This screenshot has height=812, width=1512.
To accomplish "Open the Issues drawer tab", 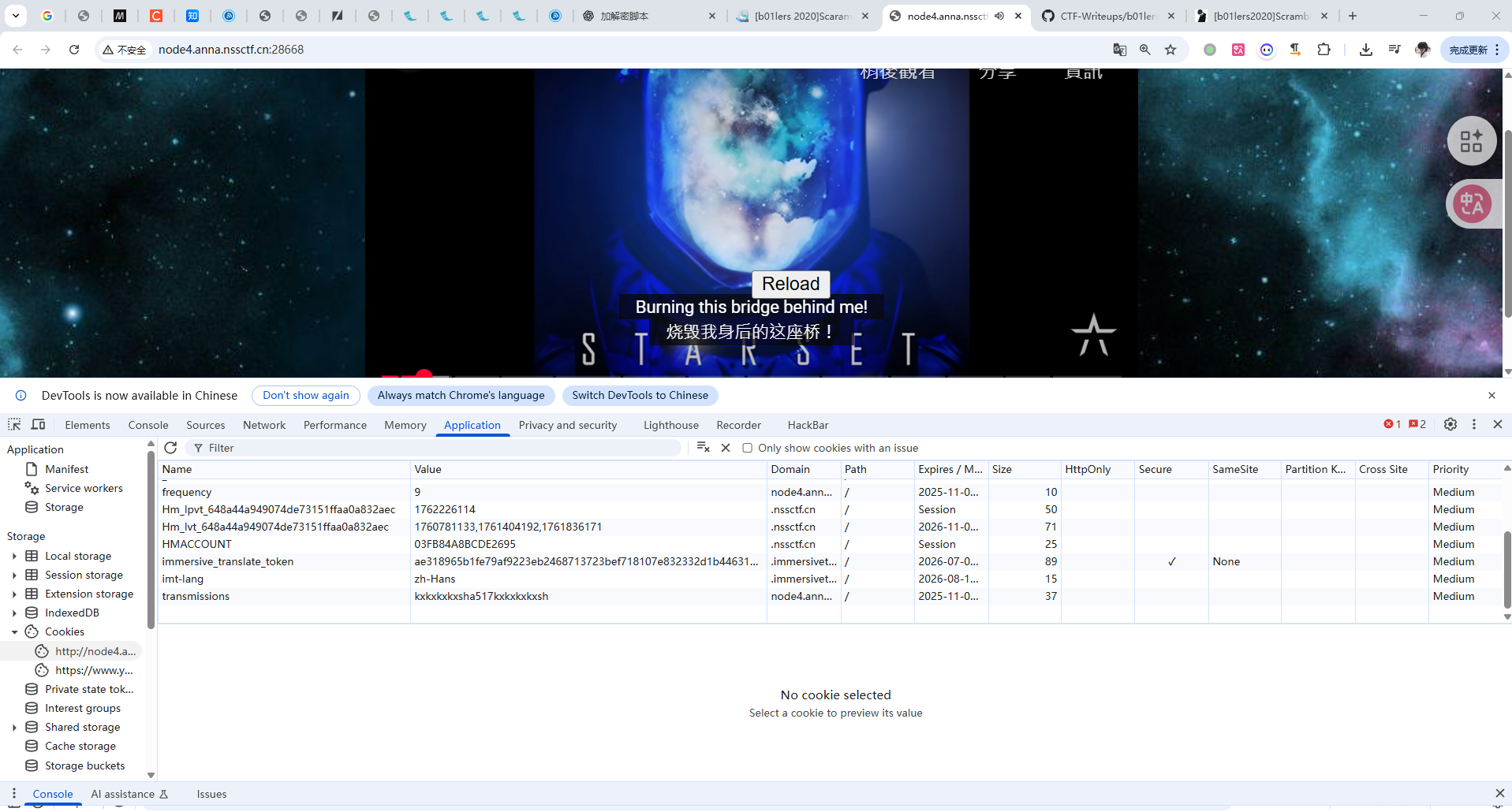I will (x=211, y=794).
